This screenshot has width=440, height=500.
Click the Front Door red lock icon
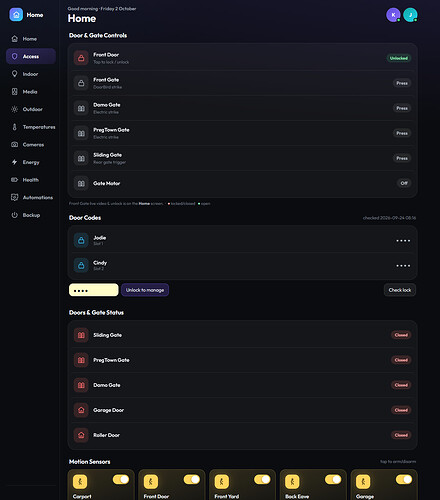(81, 58)
